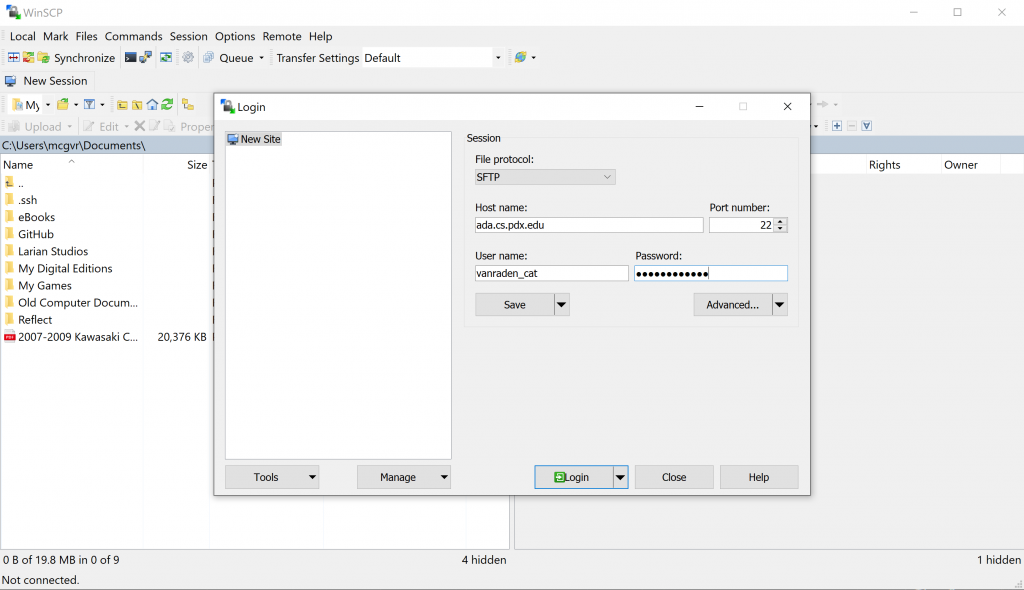1024x590 pixels.
Task: Go to the Root Directory icon
Action: [x=137, y=105]
